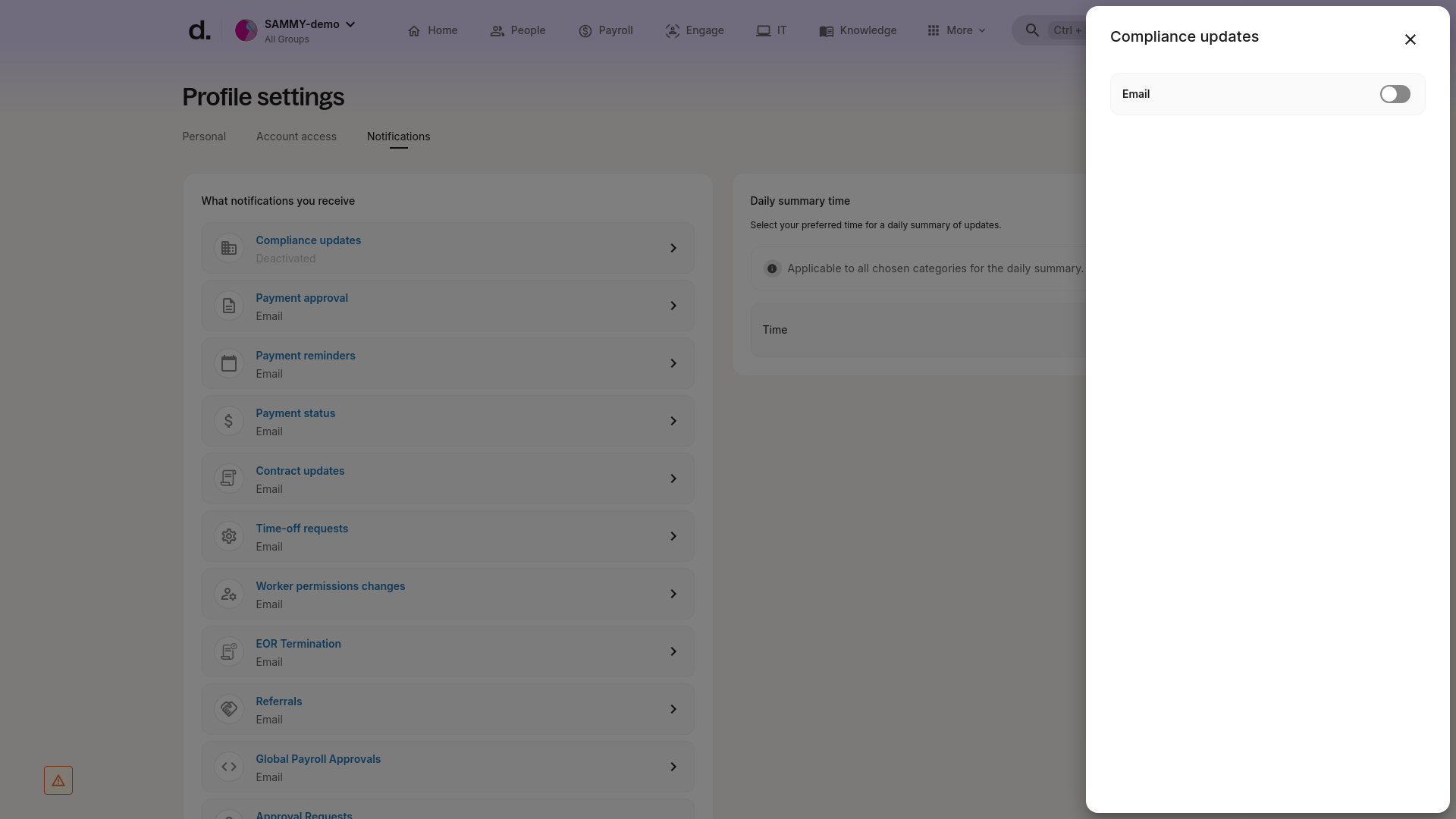The width and height of the screenshot is (1456, 819).
Task: Click the IT laptop icon
Action: [x=763, y=31]
